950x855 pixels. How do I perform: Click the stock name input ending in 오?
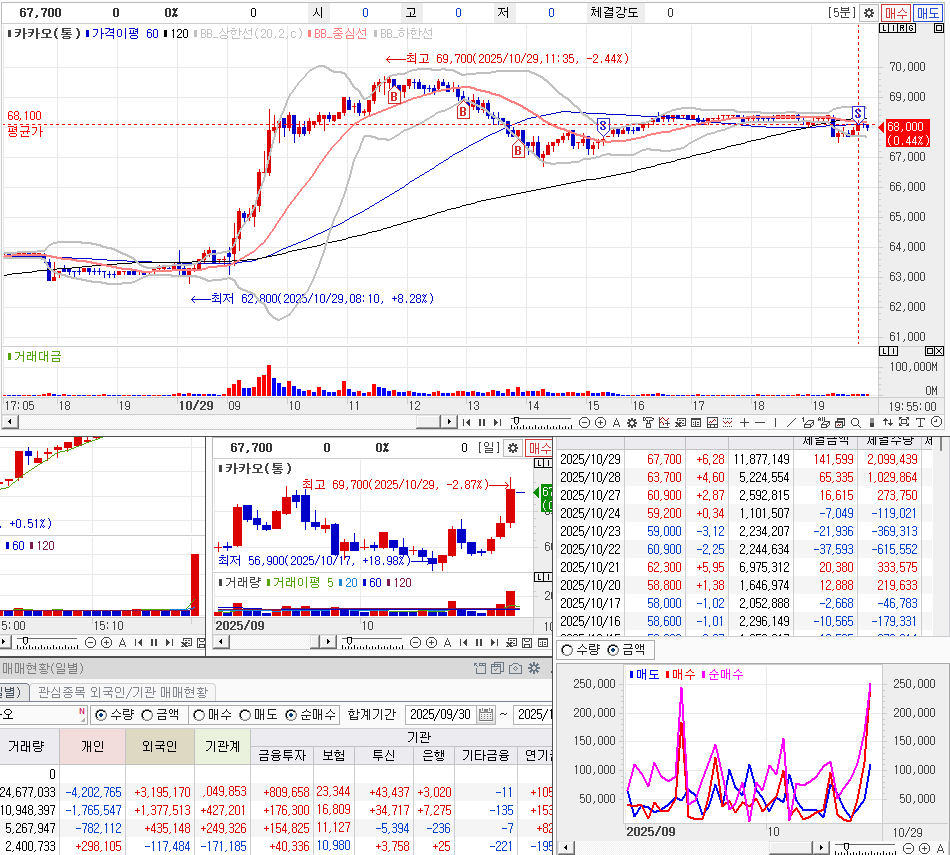click(42, 714)
